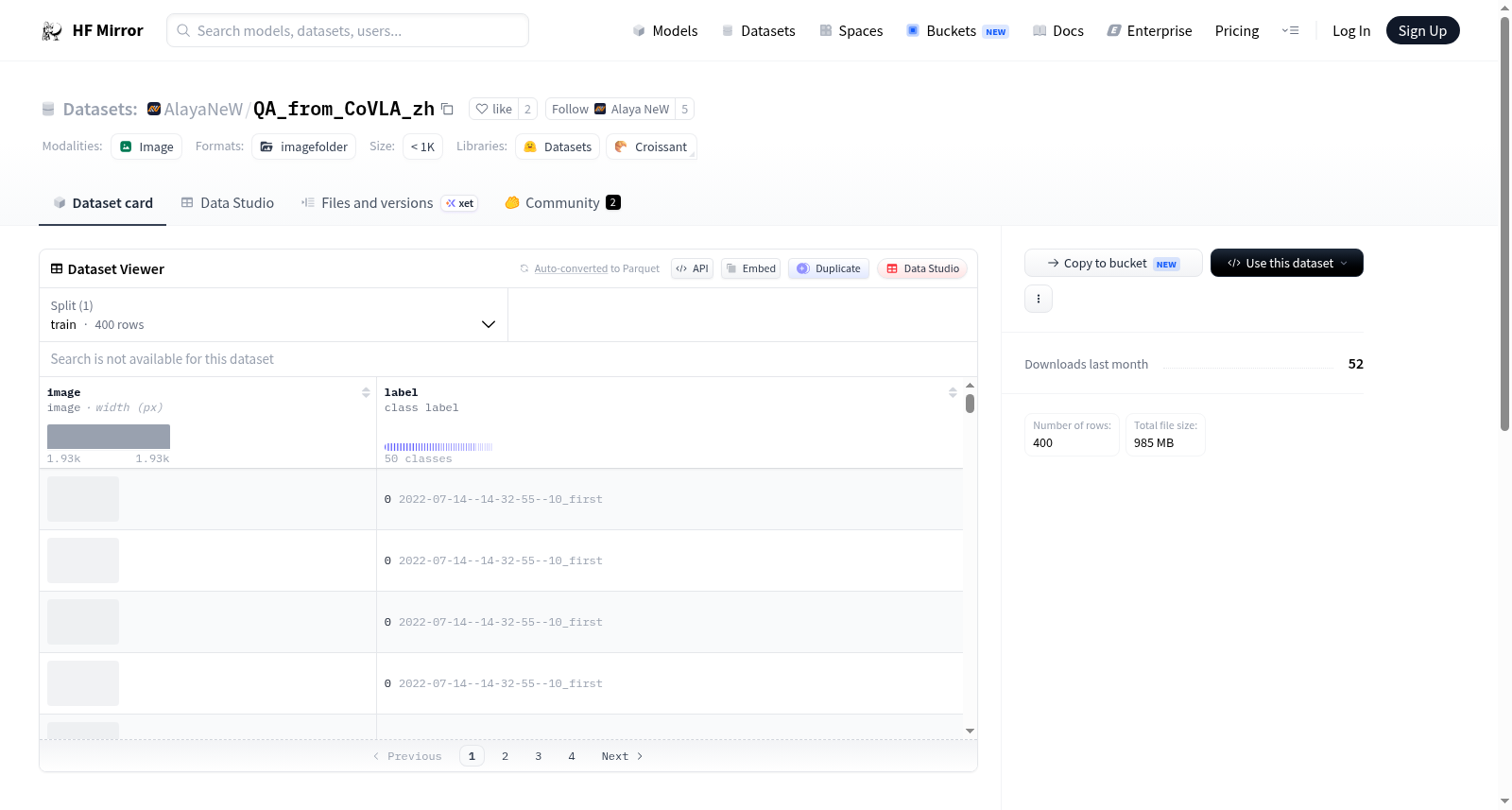Select page 1 in the pagination

472,756
